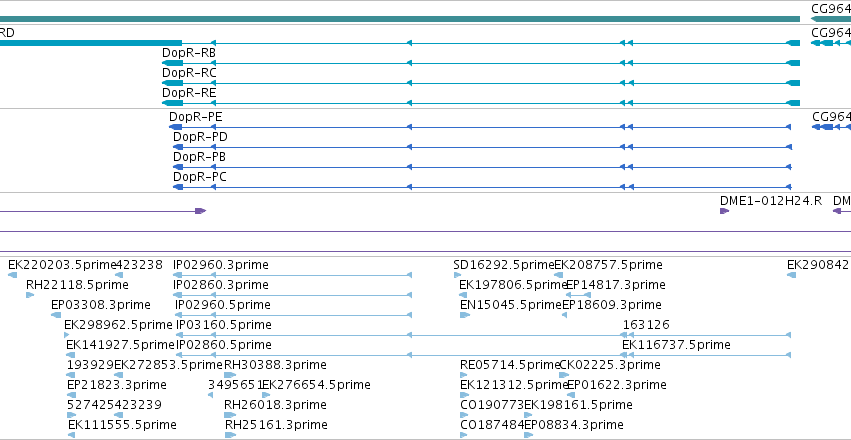Open the EP01622.3prime EST feature
This screenshot has width=851, height=440.
tap(571, 395)
